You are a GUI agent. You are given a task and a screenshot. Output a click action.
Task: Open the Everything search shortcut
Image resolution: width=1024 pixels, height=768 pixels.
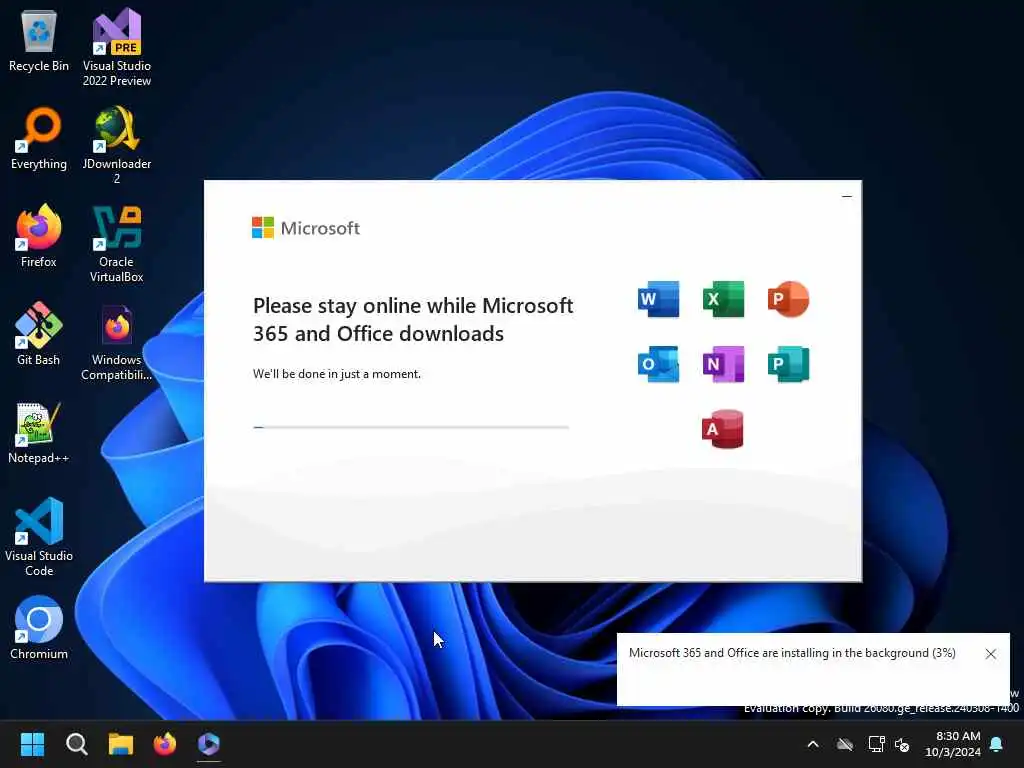[39, 138]
